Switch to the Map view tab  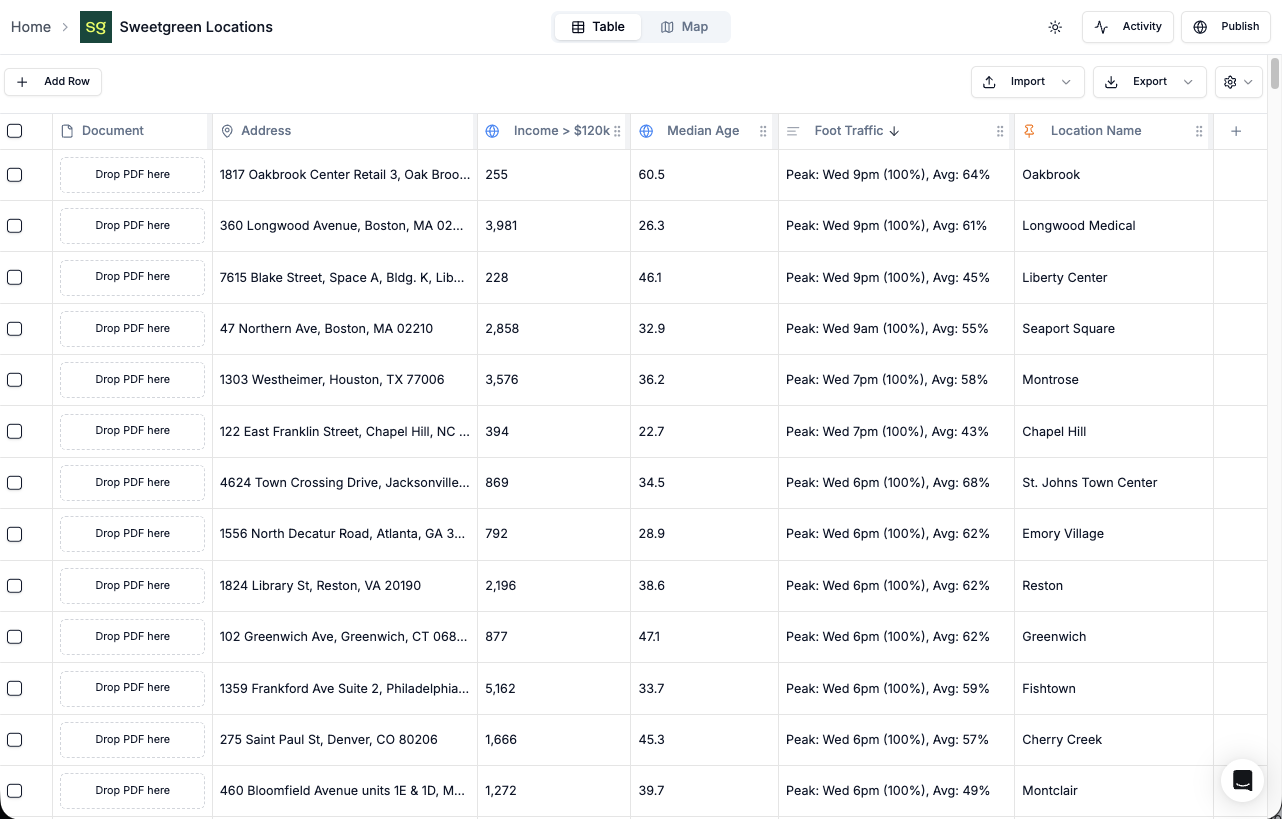tap(684, 27)
